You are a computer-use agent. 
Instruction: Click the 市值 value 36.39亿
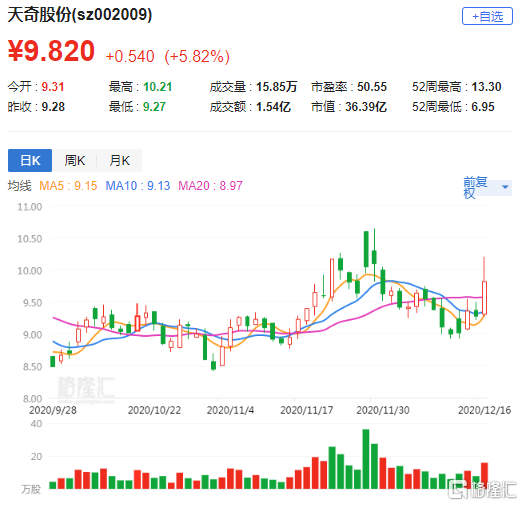(366, 107)
